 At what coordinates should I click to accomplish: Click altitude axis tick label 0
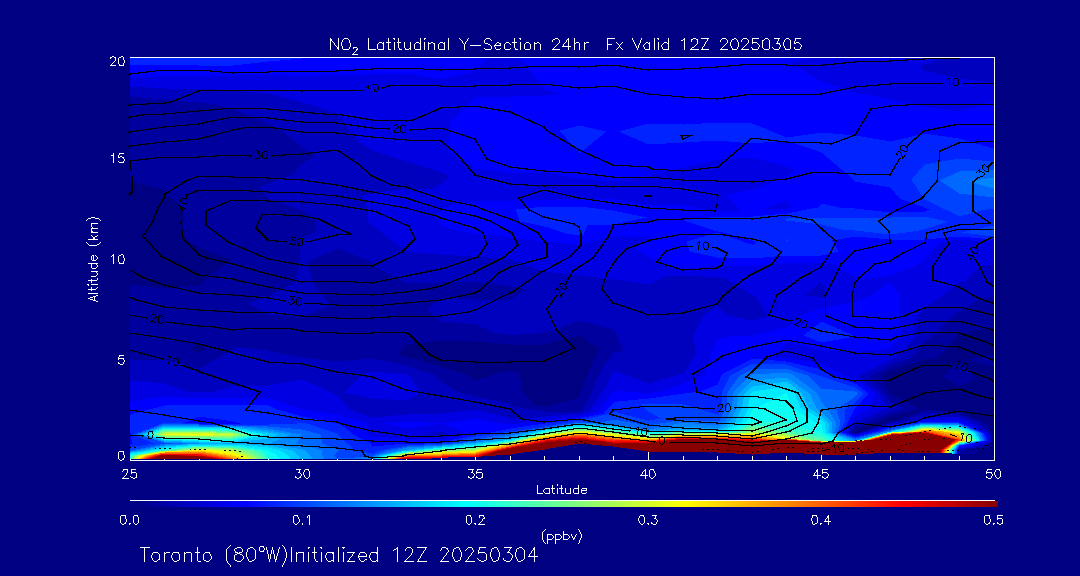click(x=121, y=455)
